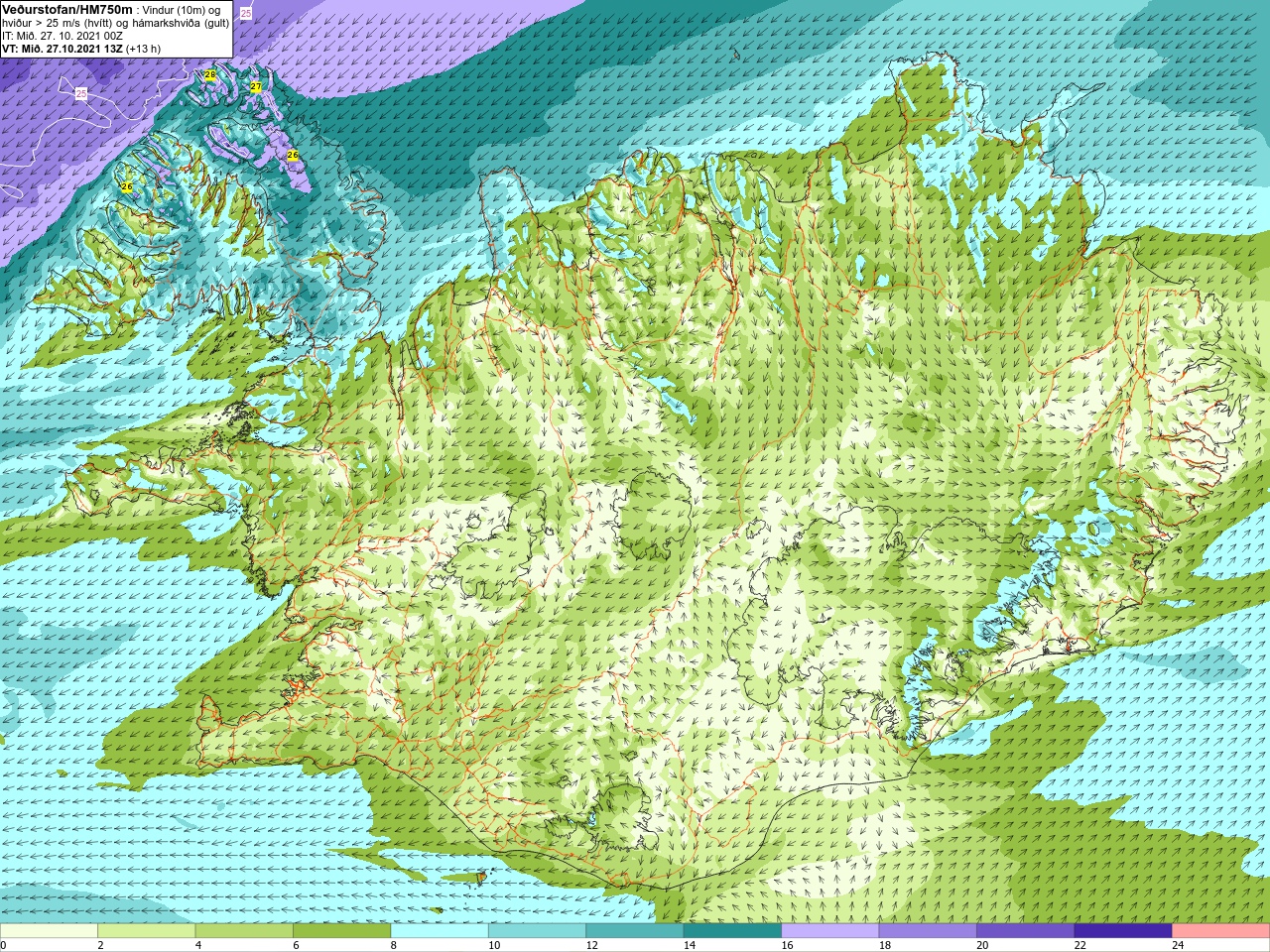Screen dimensions: 1270x952
Task: Click the 'VT: Mið. 27.10.2021 13Z' valid time
Action: 63,49
